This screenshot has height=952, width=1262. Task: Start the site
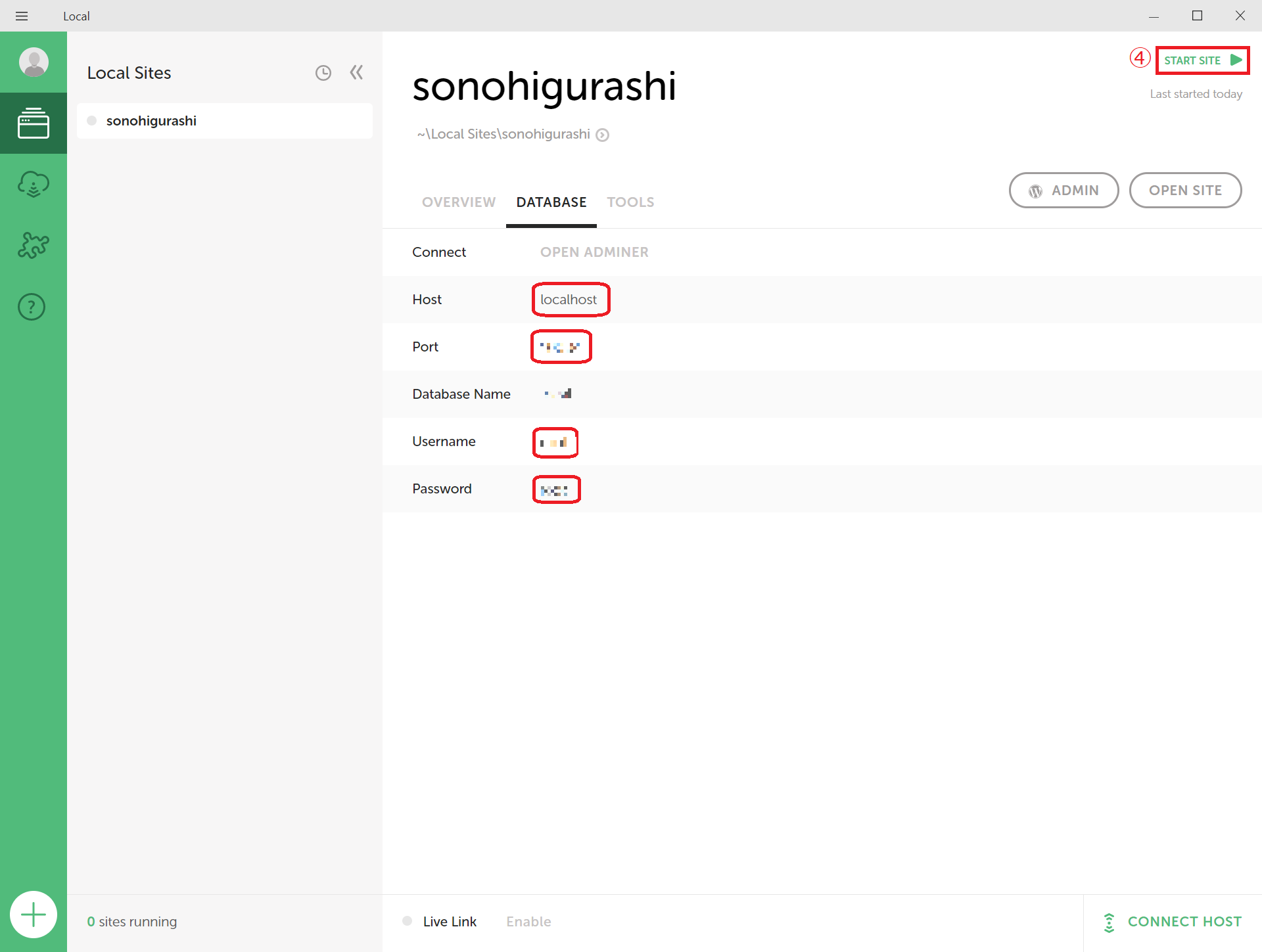(x=1202, y=60)
